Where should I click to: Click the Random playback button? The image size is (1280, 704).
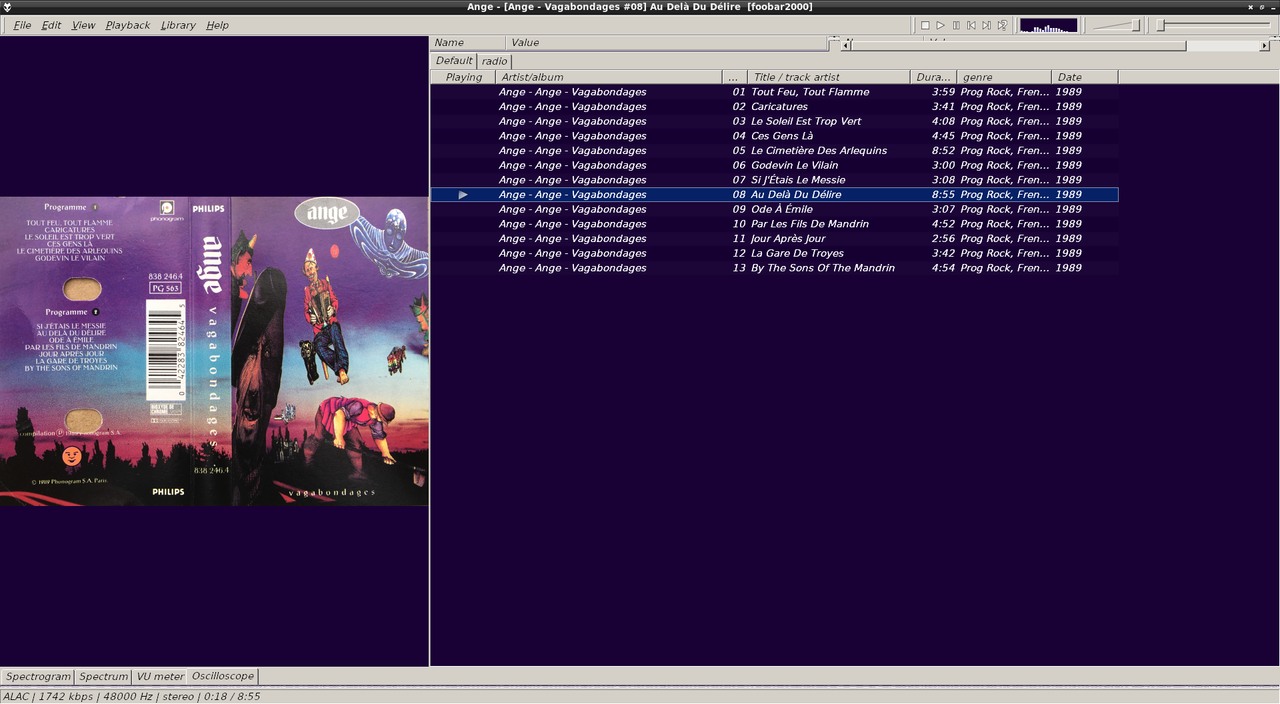(x=1002, y=25)
